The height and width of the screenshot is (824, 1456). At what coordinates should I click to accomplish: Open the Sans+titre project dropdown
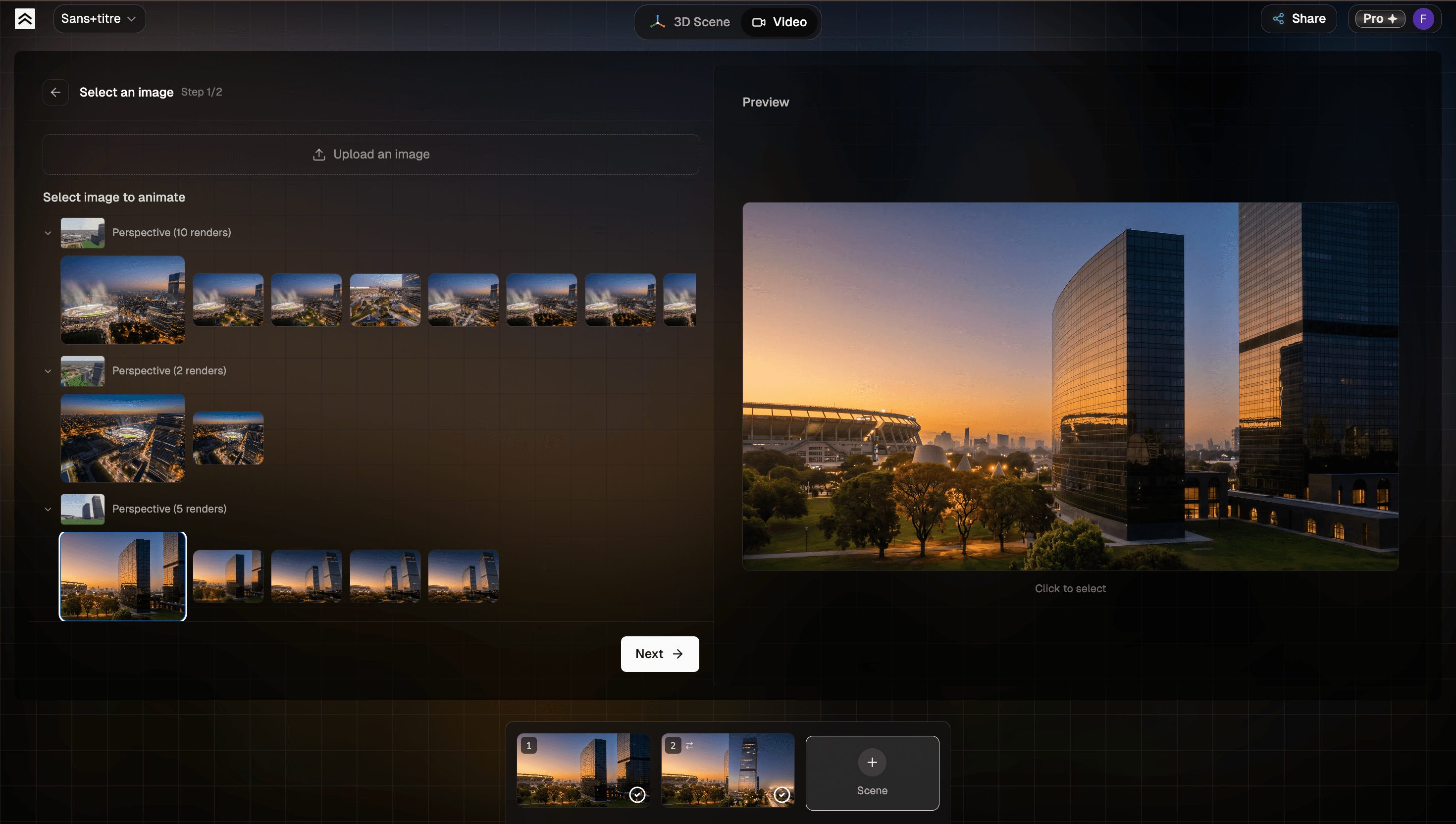point(99,19)
